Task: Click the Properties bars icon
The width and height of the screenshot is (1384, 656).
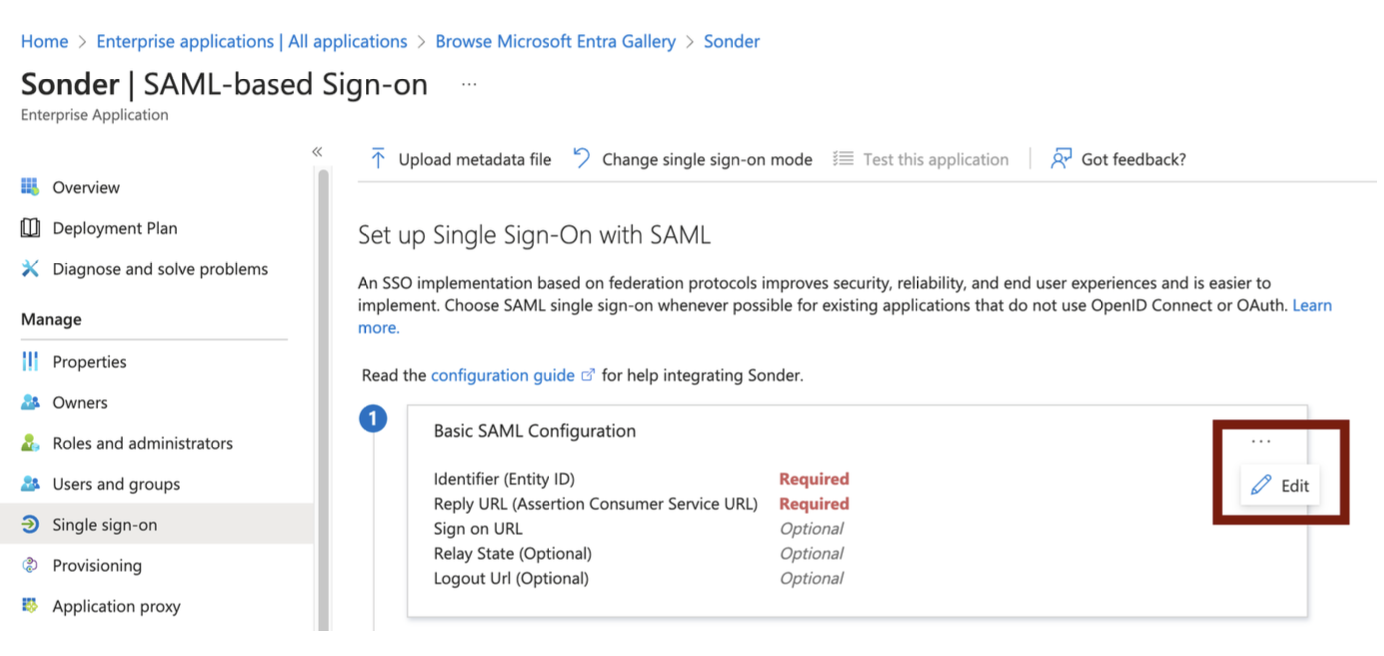Action: click(30, 362)
